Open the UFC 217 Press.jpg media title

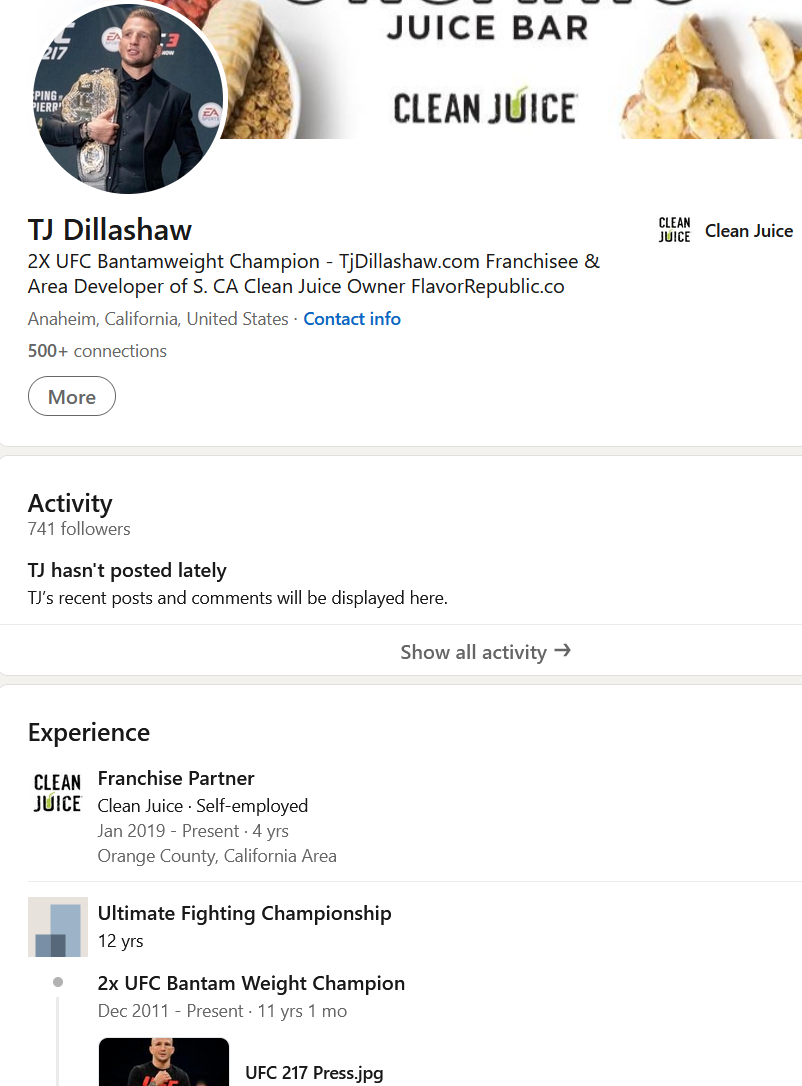point(314,1073)
